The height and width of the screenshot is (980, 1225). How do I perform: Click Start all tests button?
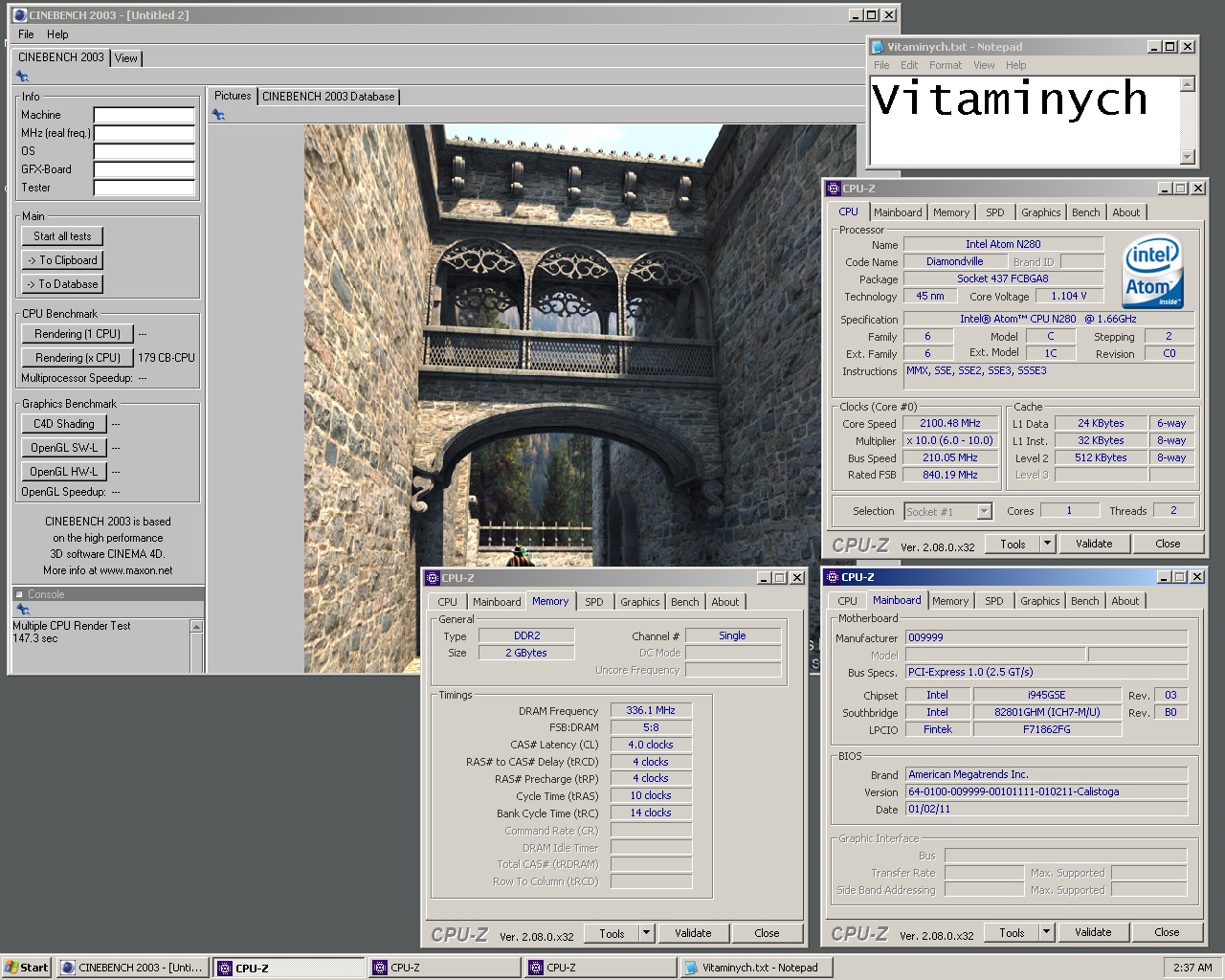click(62, 236)
